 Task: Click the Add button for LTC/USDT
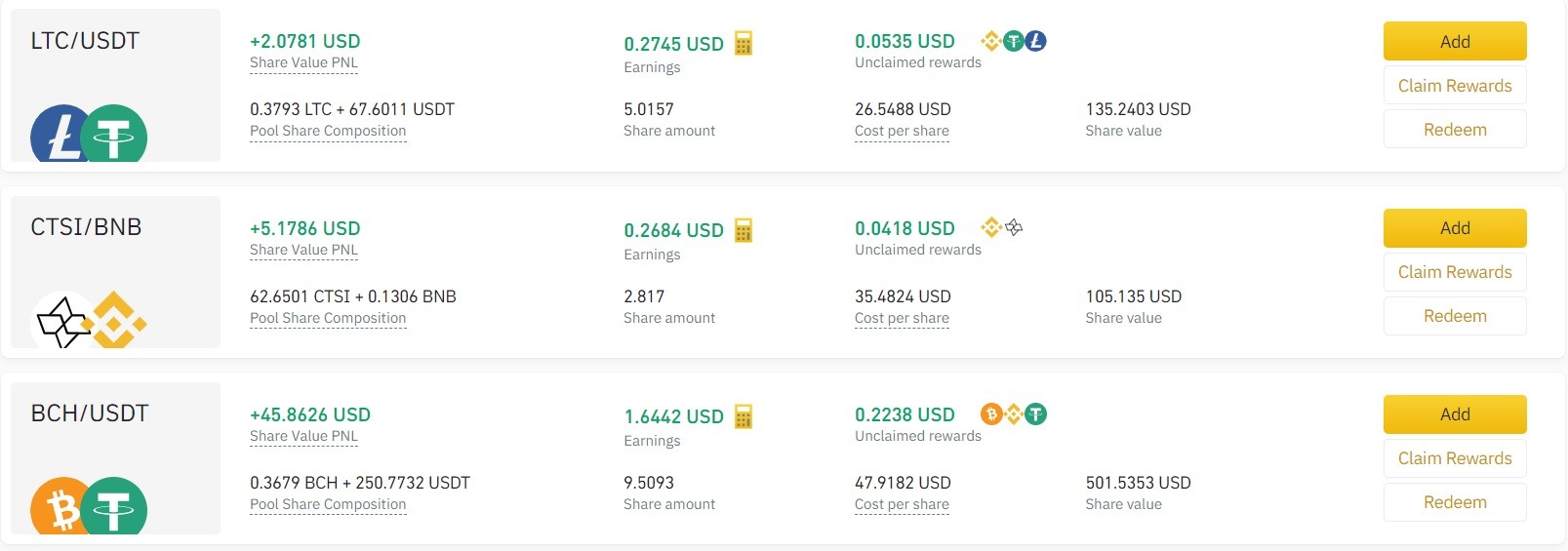[x=1455, y=41]
